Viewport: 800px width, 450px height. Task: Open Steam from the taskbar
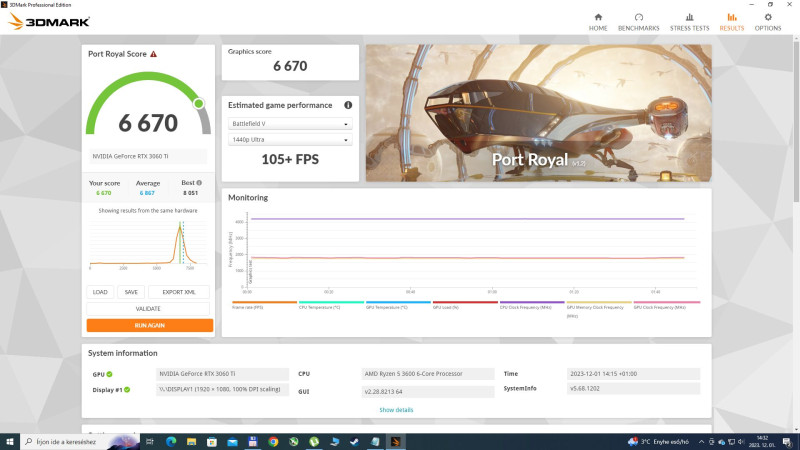pyautogui.click(x=355, y=442)
